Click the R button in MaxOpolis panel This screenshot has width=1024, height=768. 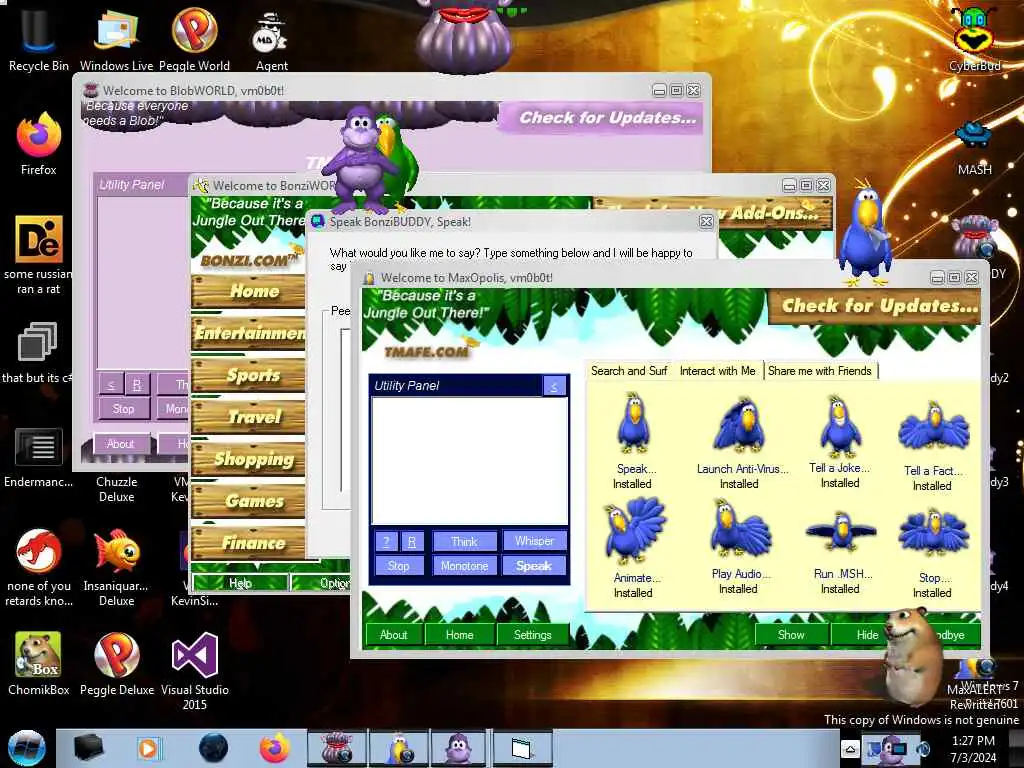click(411, 541)
